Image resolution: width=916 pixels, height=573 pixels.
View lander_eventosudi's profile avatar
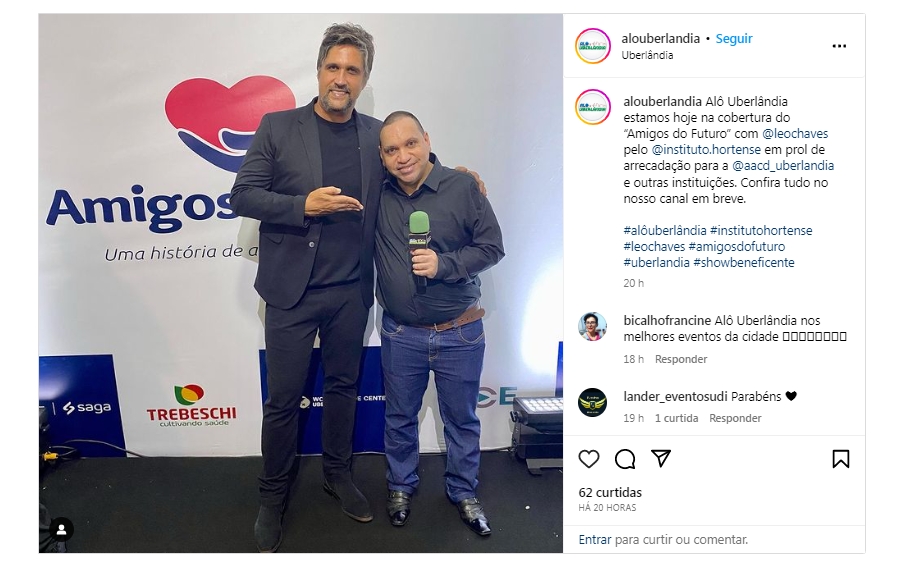(592, 402)
